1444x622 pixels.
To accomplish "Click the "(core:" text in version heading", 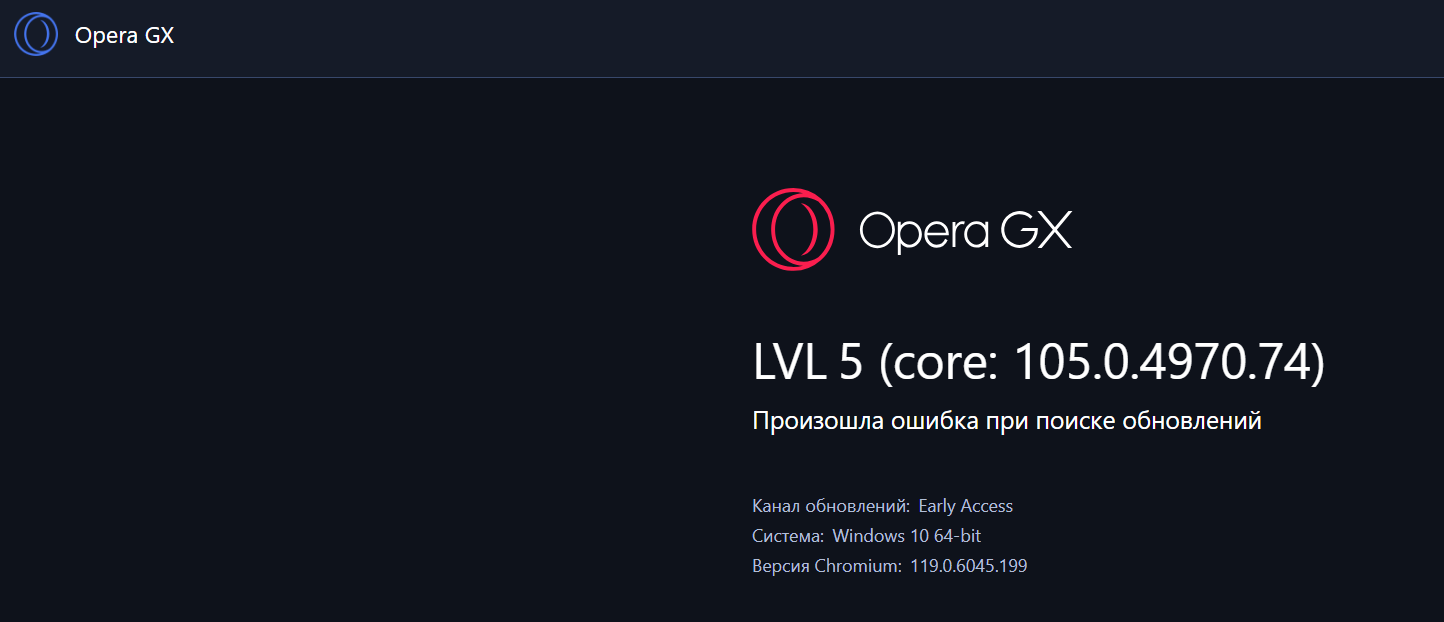I will [x=939, y=363].
